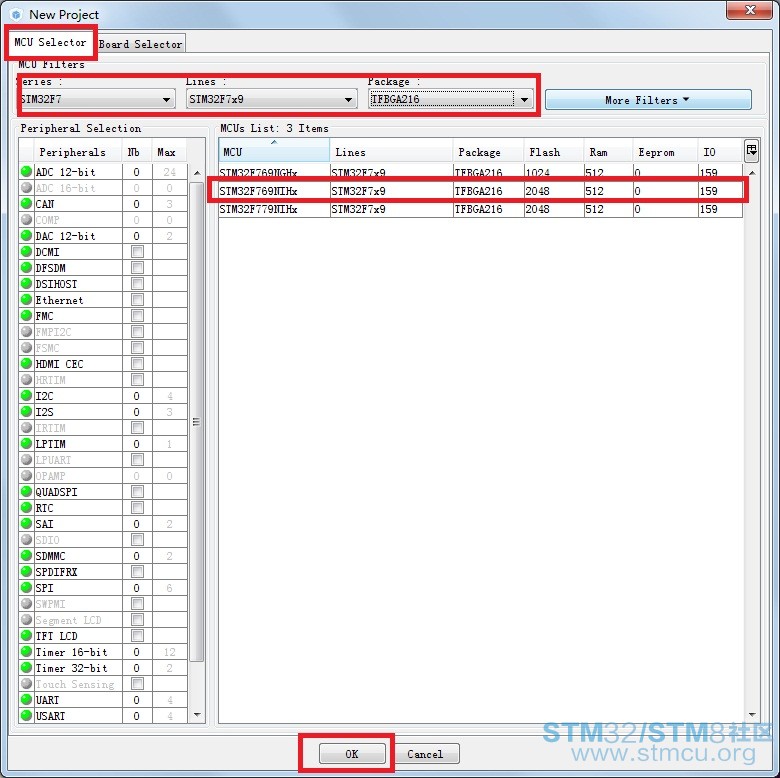Click the green status icon beside DAC 12-bit

pyautogui.click(x=26, y=235)
